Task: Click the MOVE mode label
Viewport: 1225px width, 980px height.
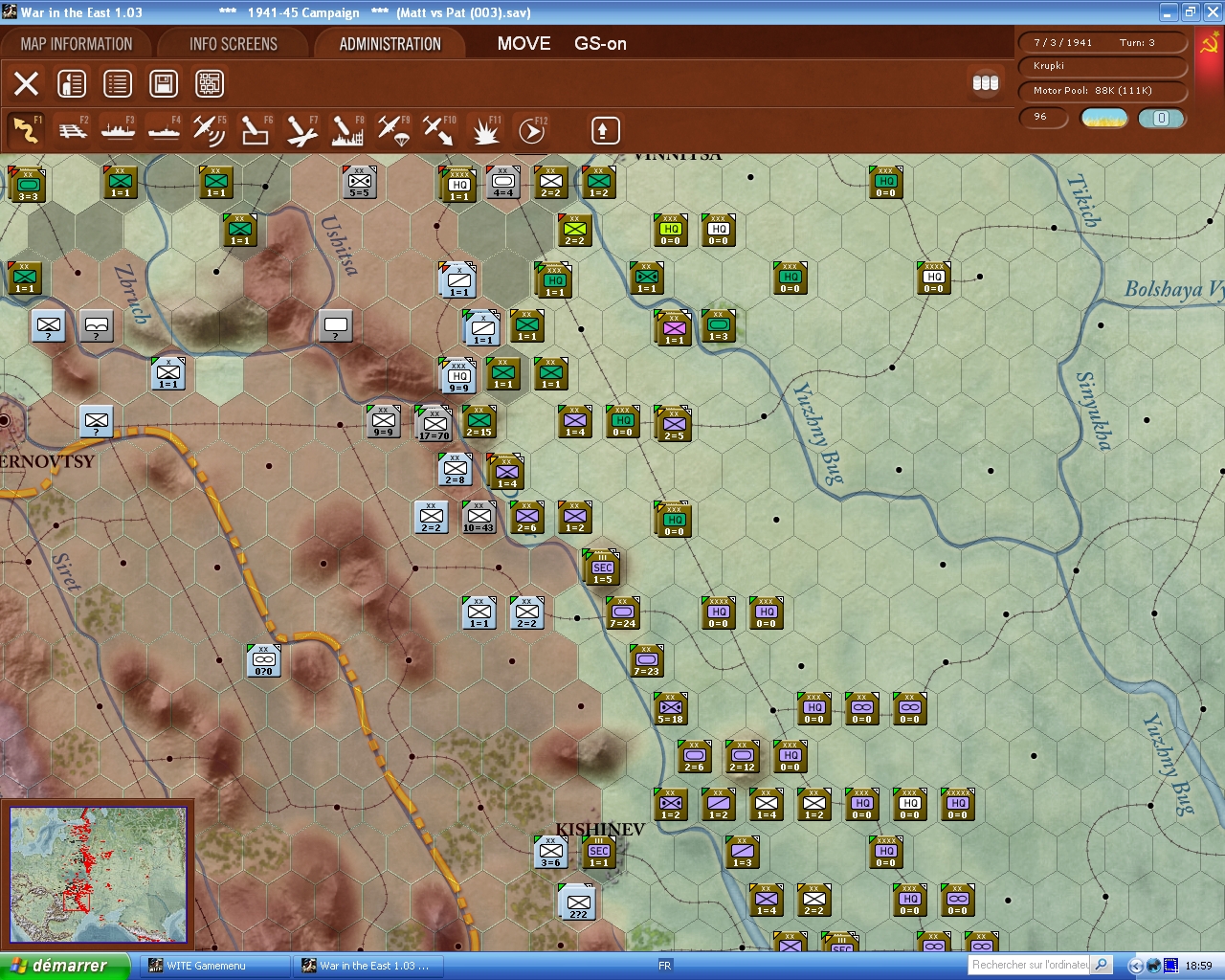Action: pos(523,44)
